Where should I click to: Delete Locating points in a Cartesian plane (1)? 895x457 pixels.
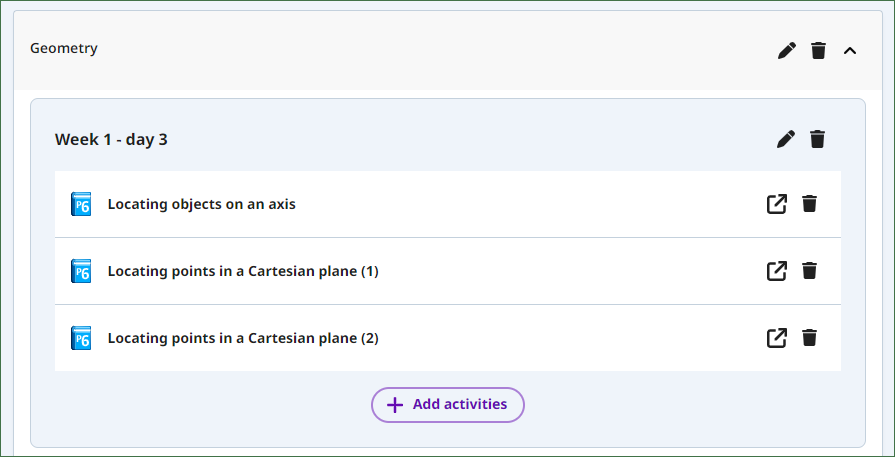tap(809, 271)
